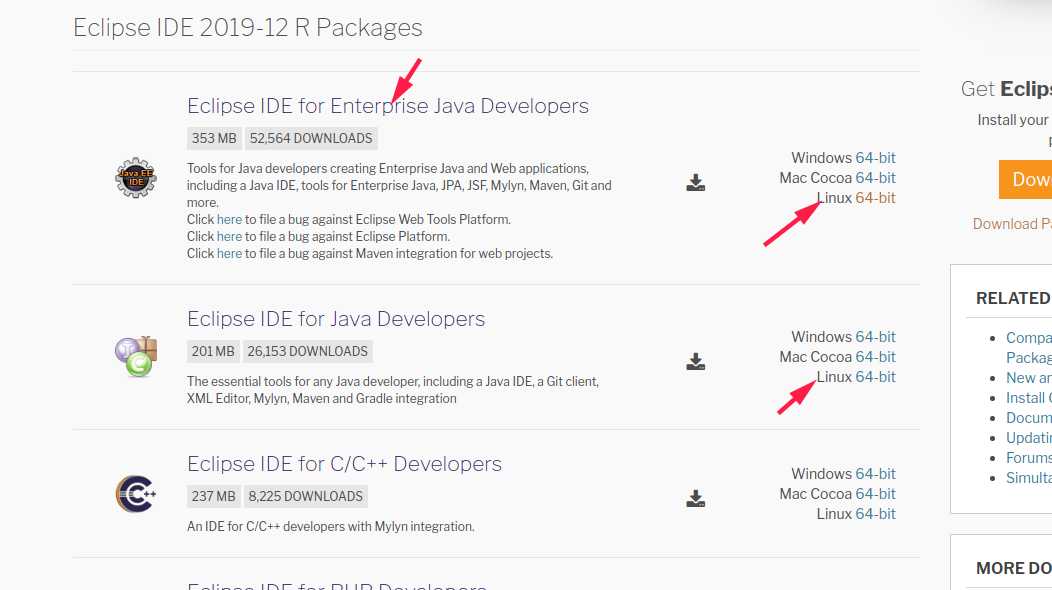Screen dimensions: 1052x590
Task: Download Linux 64-bit Java Developers package
Action: coord(875,377)
